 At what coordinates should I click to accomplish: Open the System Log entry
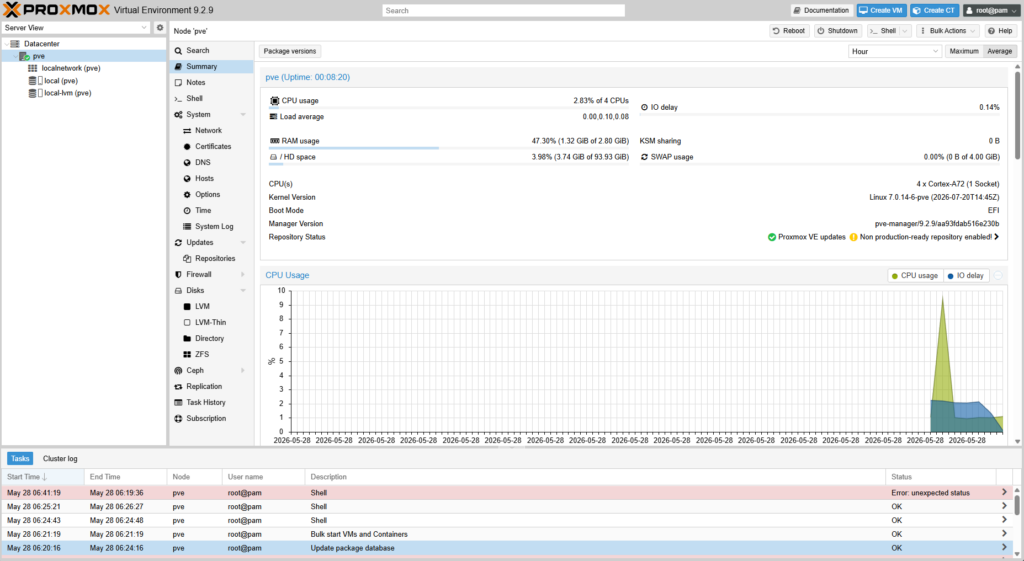point(212,227)
